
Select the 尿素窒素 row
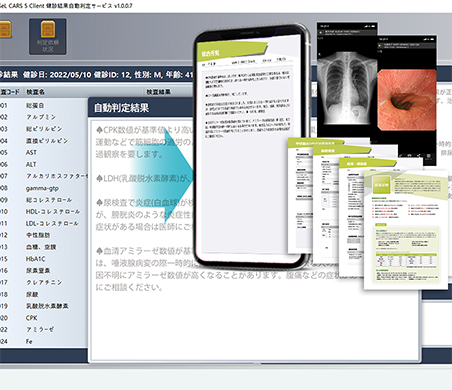pos(44,270)
